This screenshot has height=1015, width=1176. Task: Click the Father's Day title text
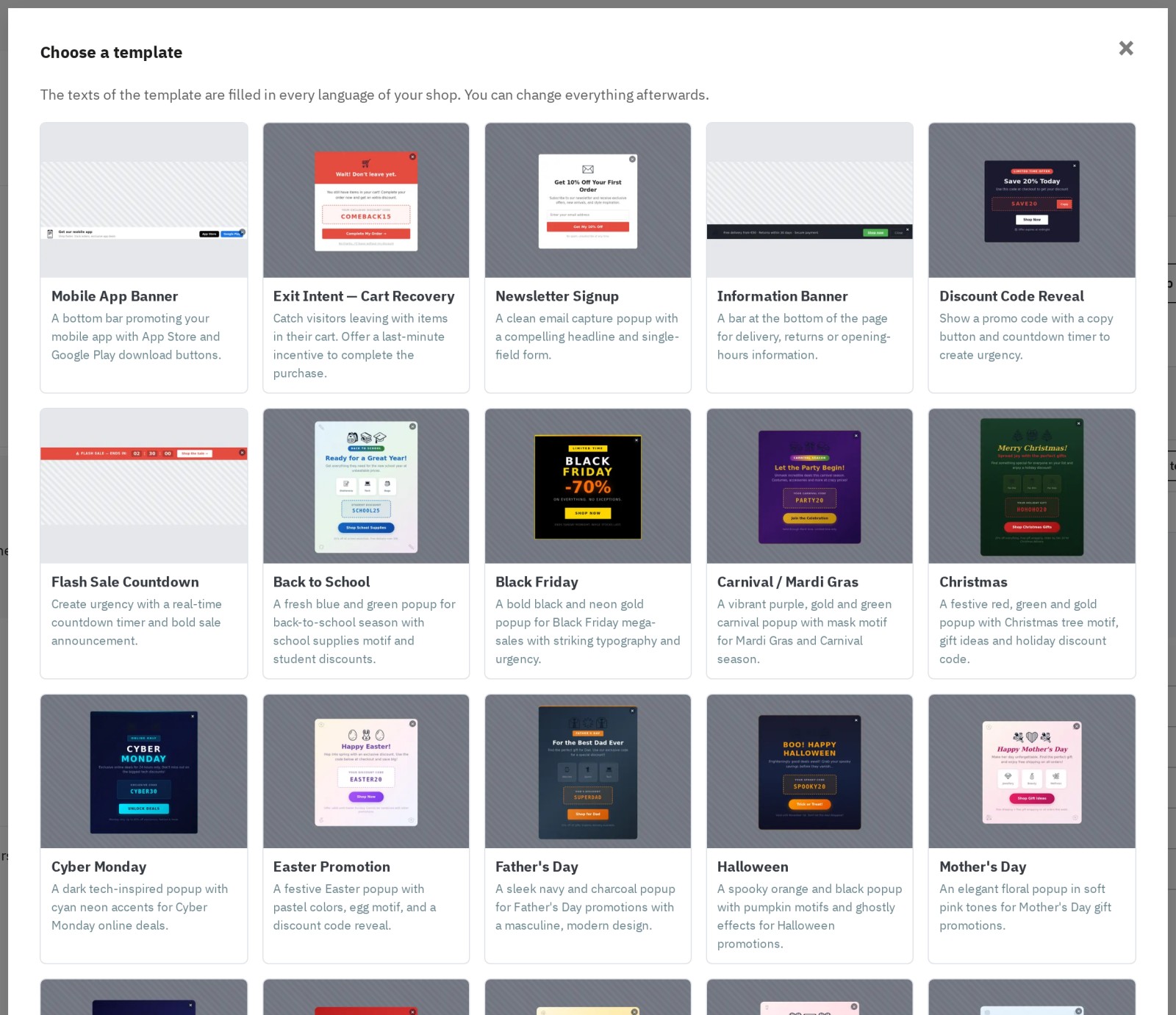pyautogui.click(x=537, y=867)
